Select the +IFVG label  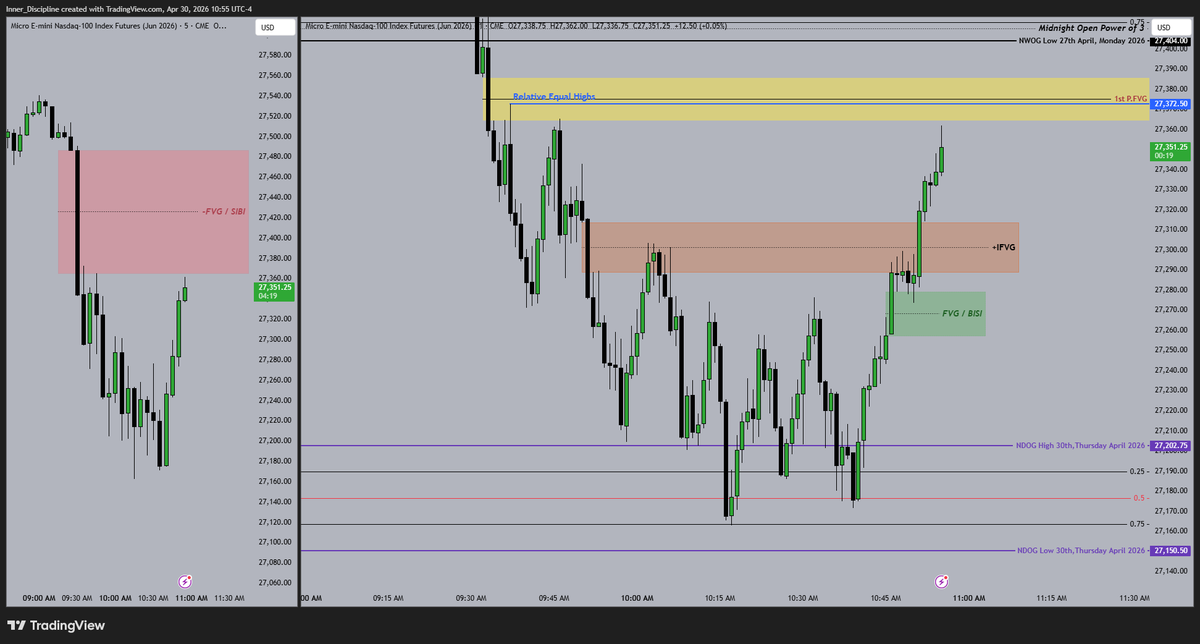tap(1003, 246)
